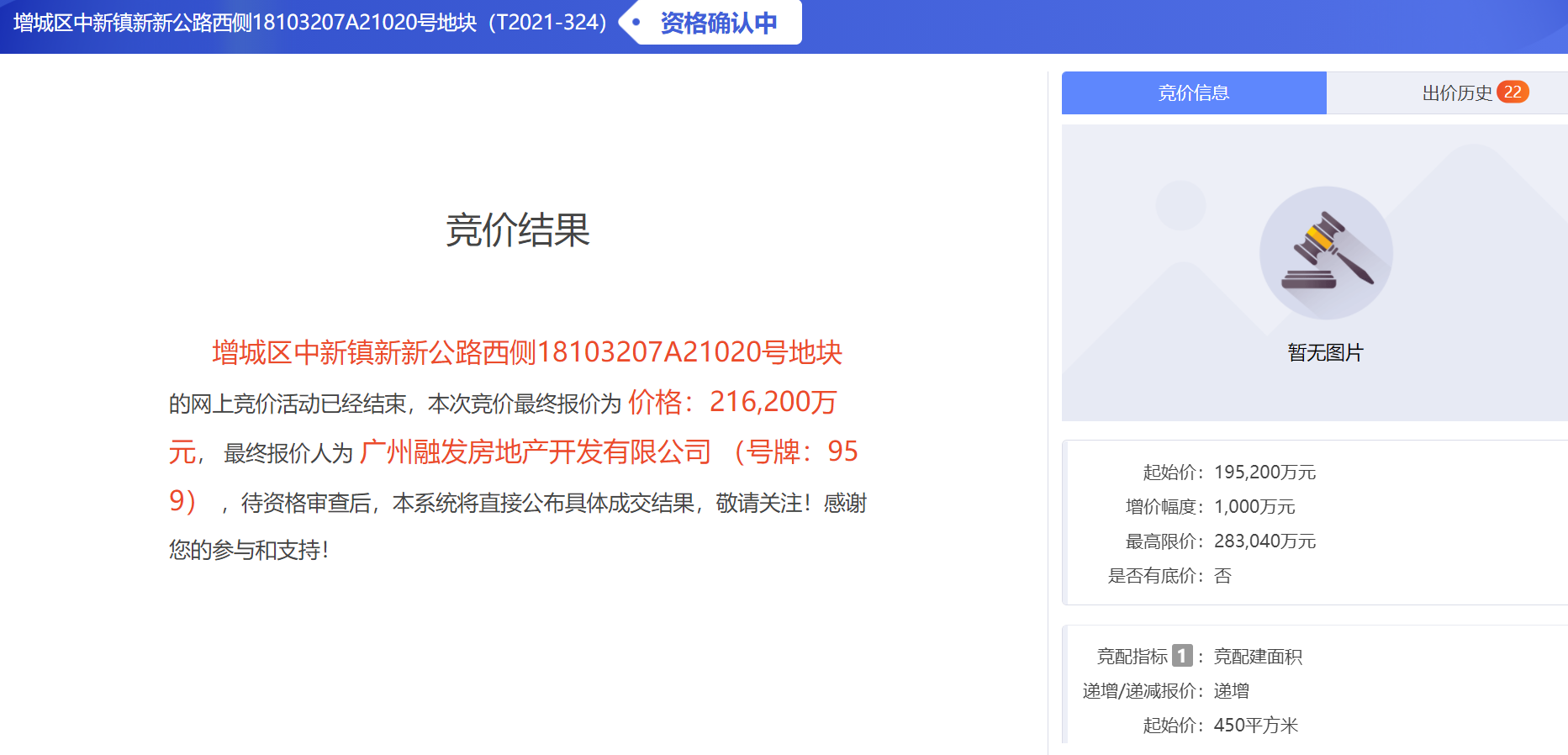
Task: Click the blue dot in the status badge
Action: tap(636, 23)
